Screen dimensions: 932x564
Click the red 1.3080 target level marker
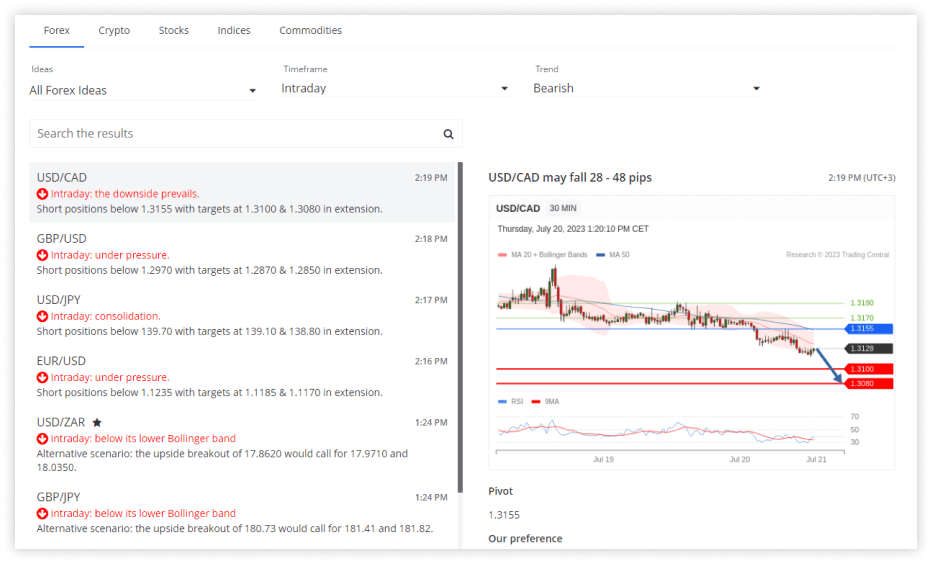(866, 384)
